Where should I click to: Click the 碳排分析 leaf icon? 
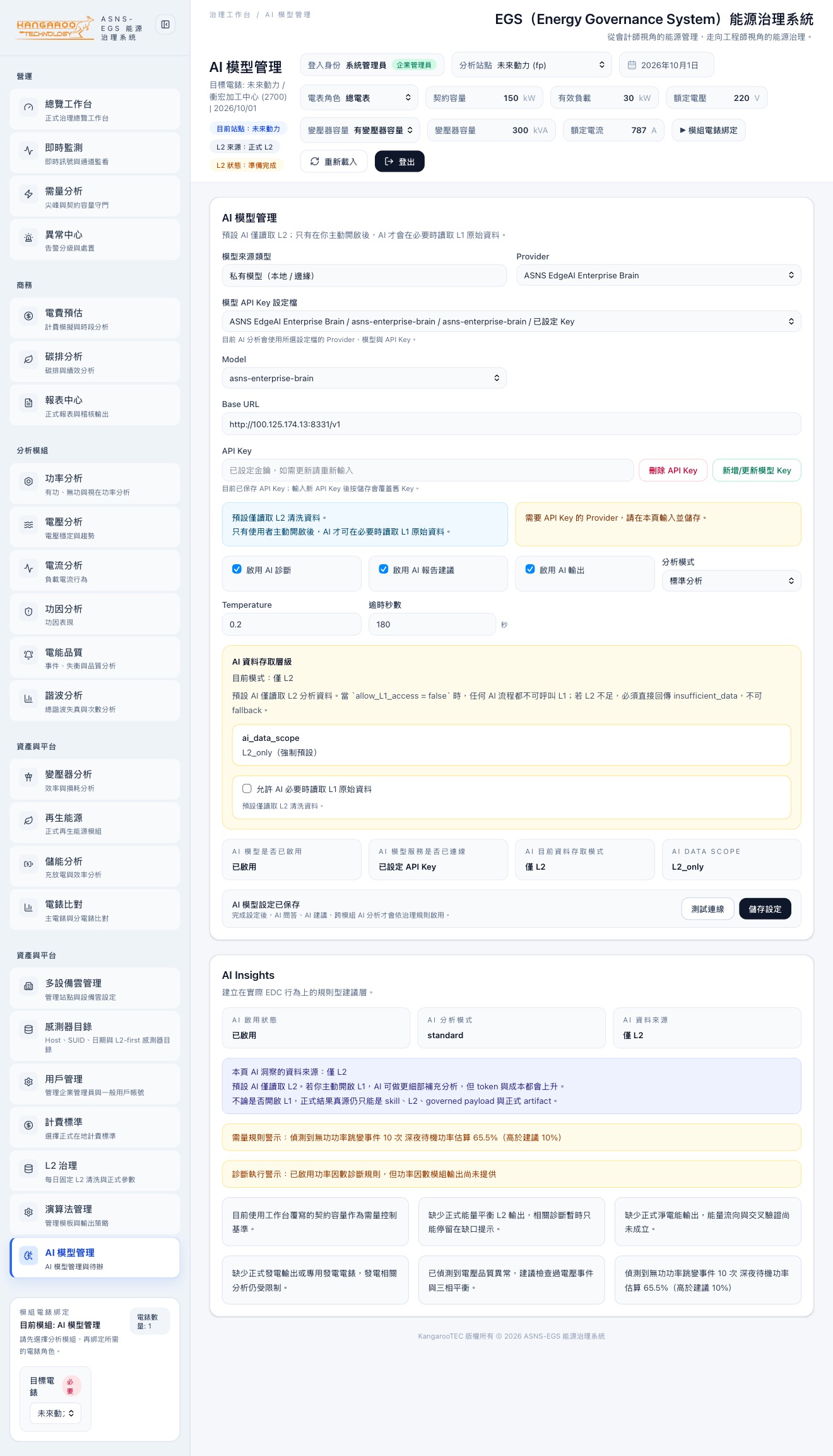[x=28, y=360]
